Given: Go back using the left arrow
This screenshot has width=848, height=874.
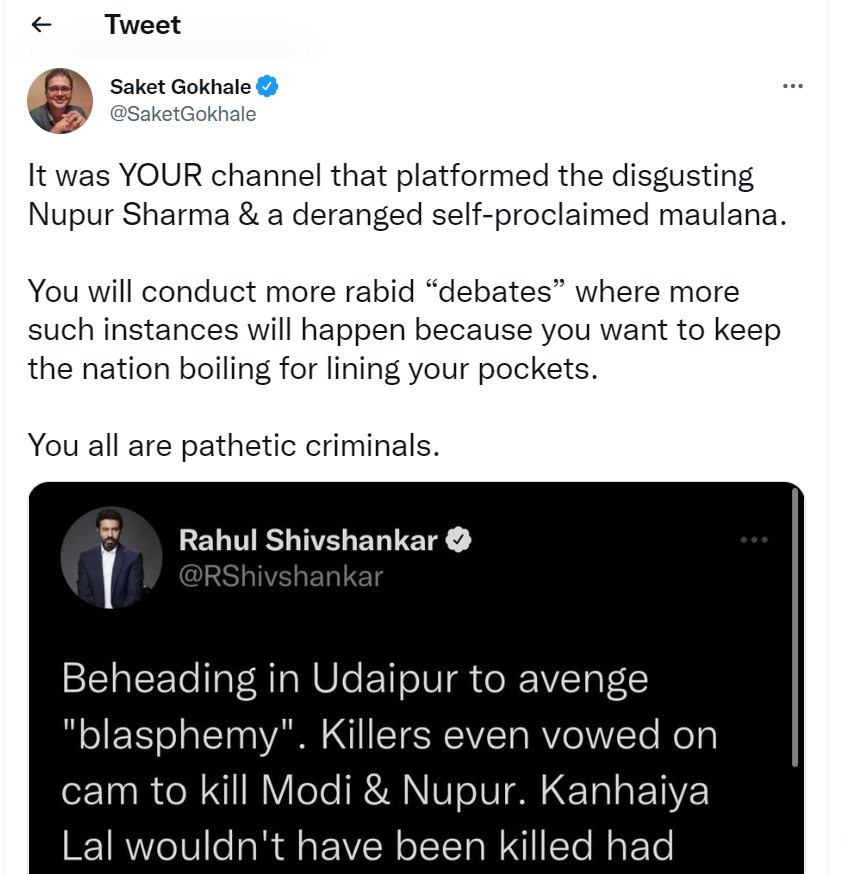Looking at the screenshot, I should point(41,26).
